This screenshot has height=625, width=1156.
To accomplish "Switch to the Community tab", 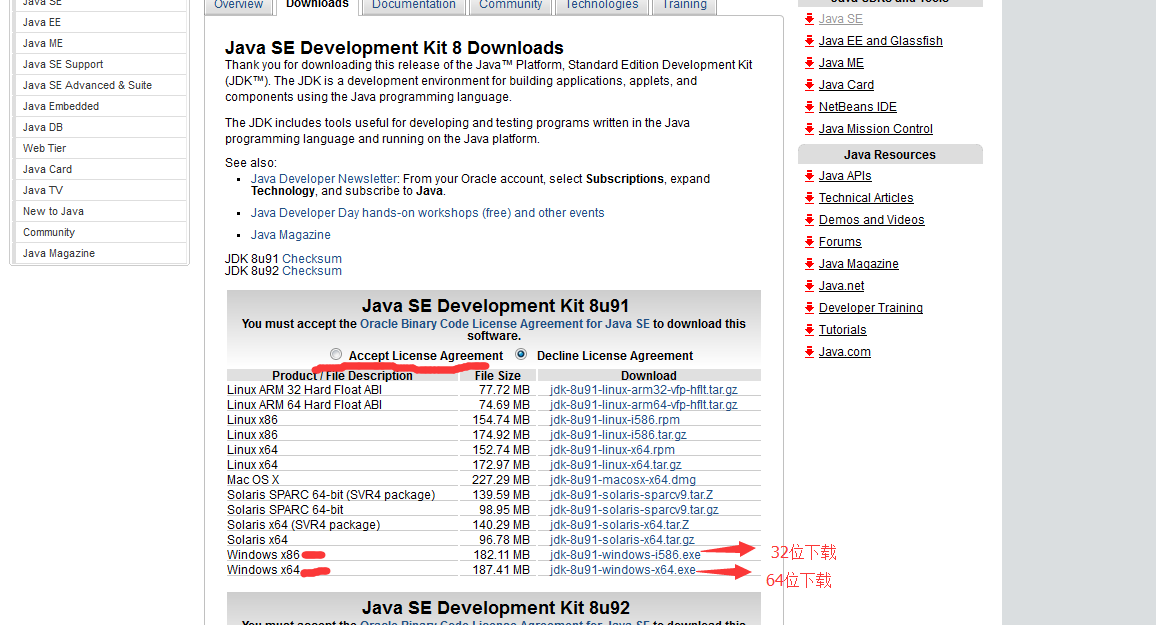I will (510, 5).
